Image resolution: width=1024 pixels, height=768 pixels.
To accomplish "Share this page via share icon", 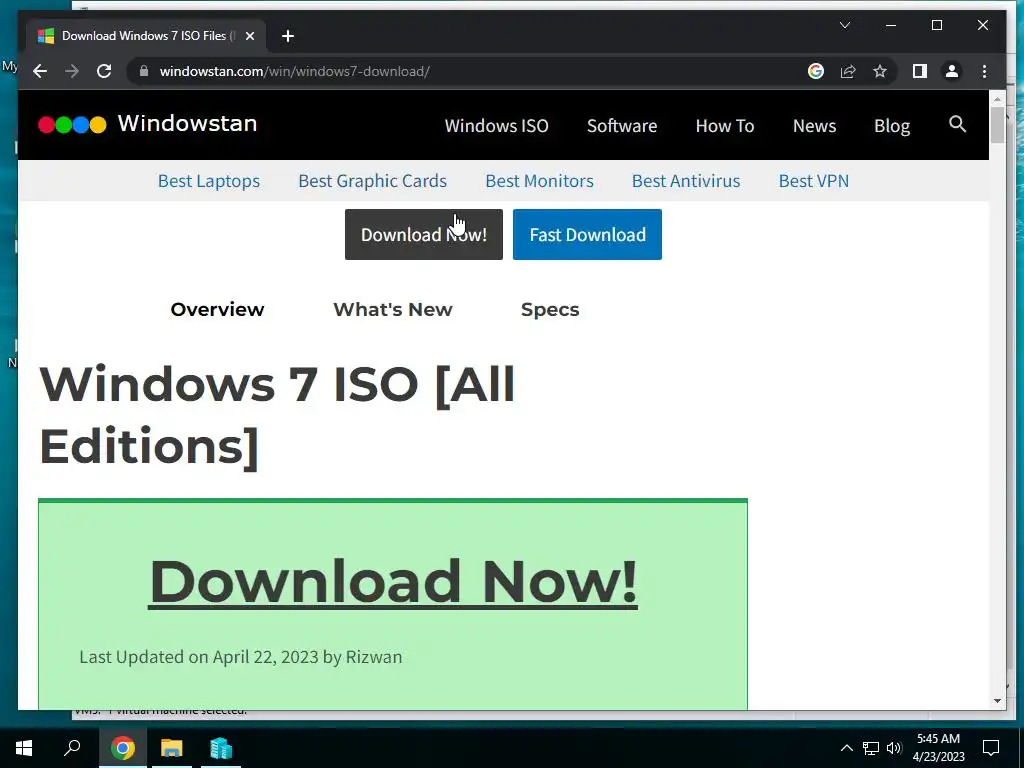I will [848, 71].
